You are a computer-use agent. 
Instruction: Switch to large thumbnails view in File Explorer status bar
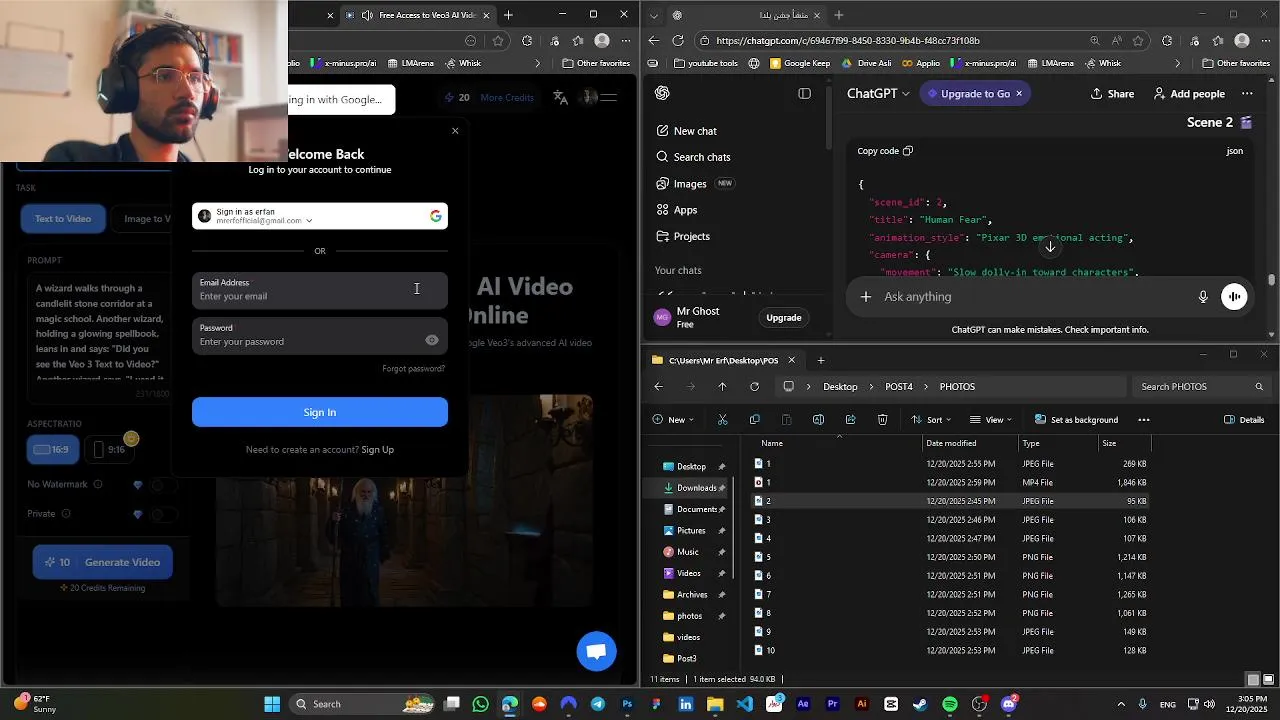[1268, 680]
